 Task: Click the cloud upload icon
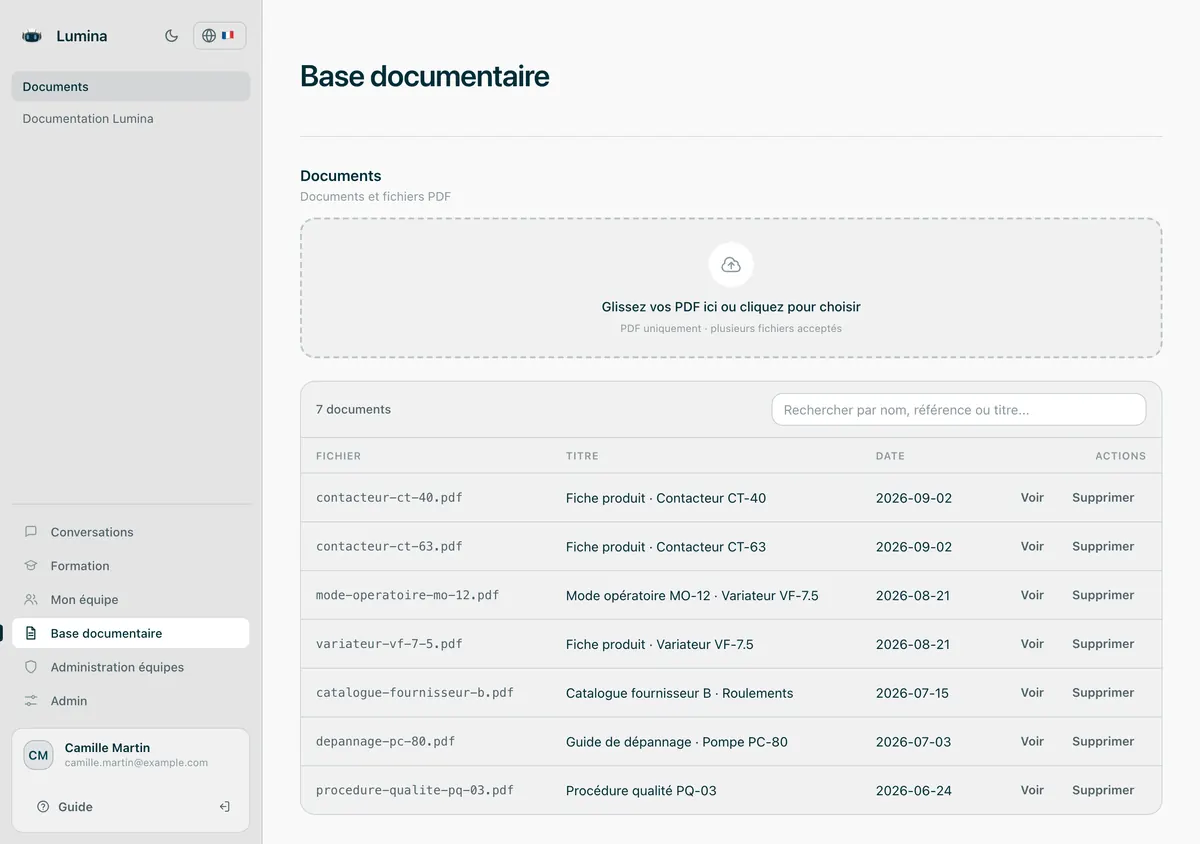[731, 265]
